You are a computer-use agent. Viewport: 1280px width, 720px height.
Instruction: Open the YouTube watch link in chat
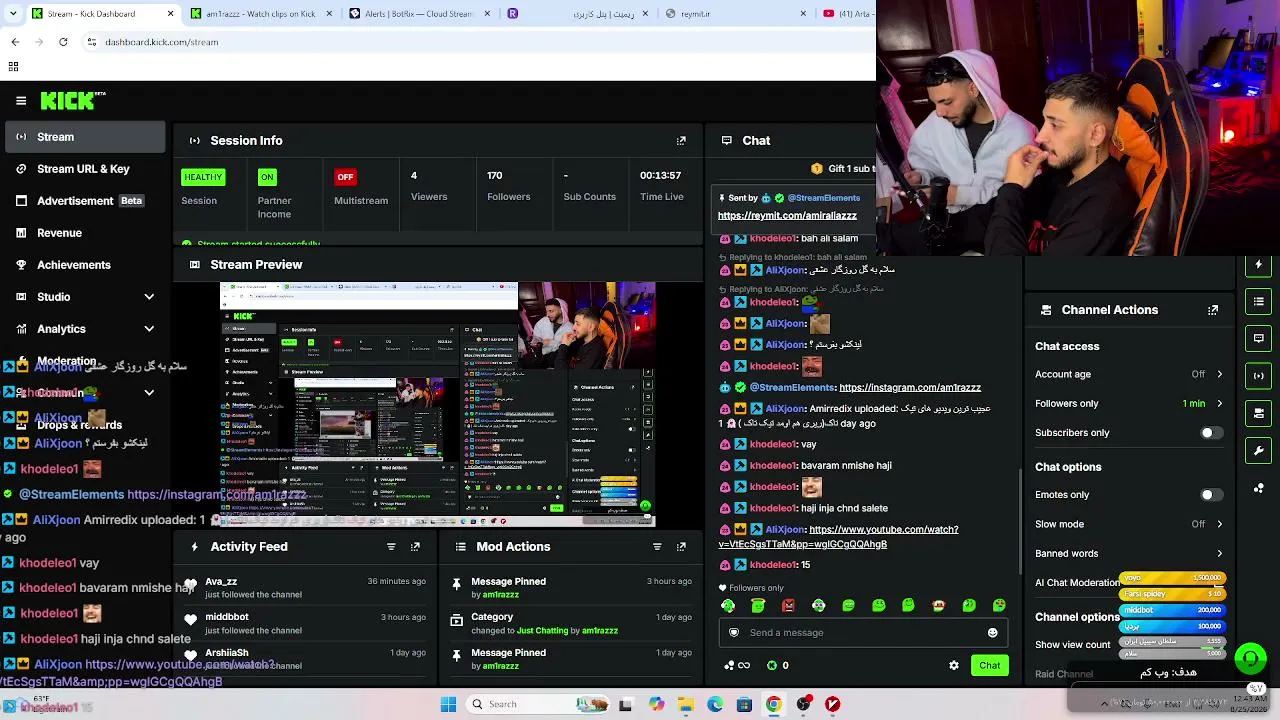pos(838,537)
